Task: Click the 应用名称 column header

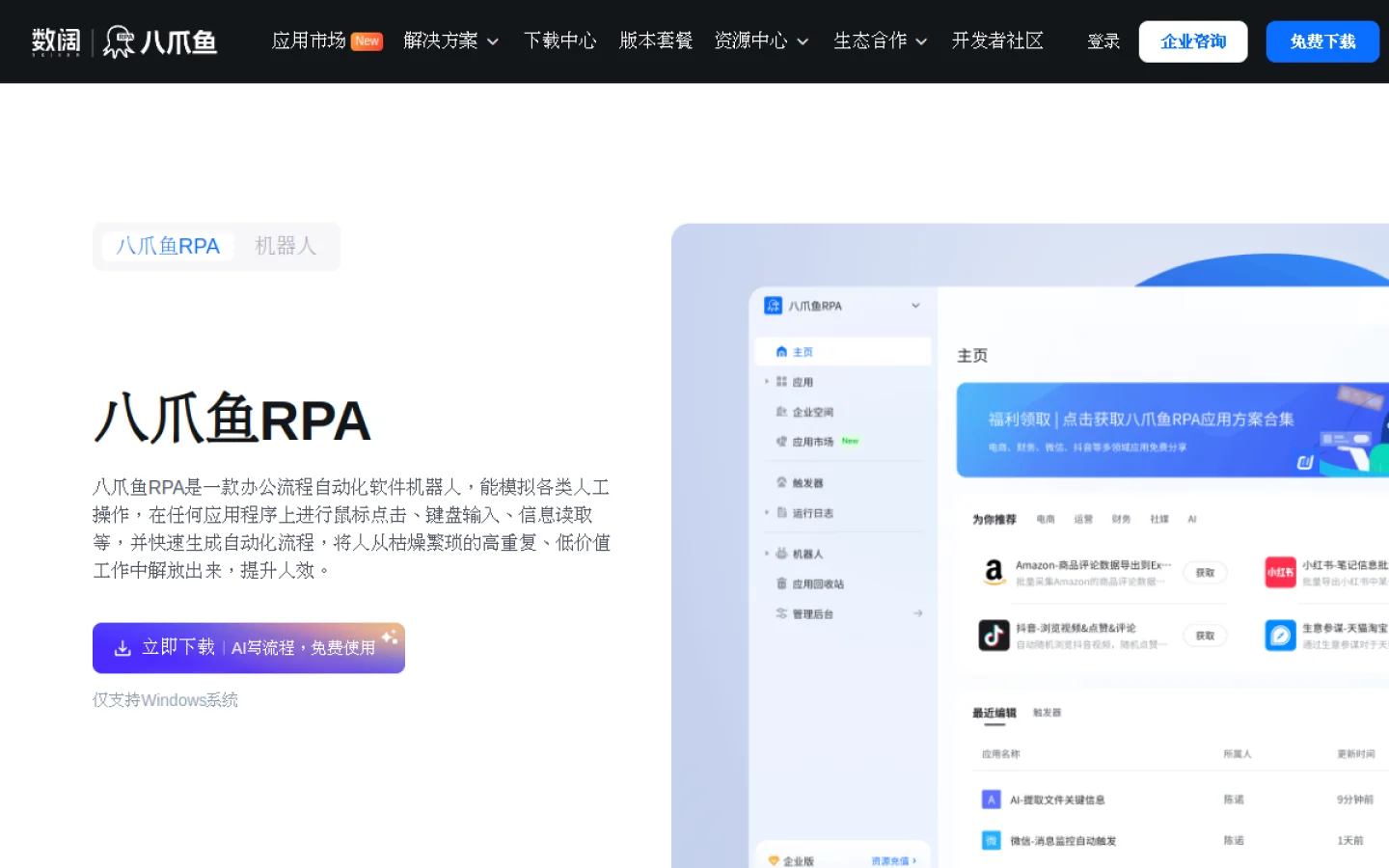Action: (1000, 754)
